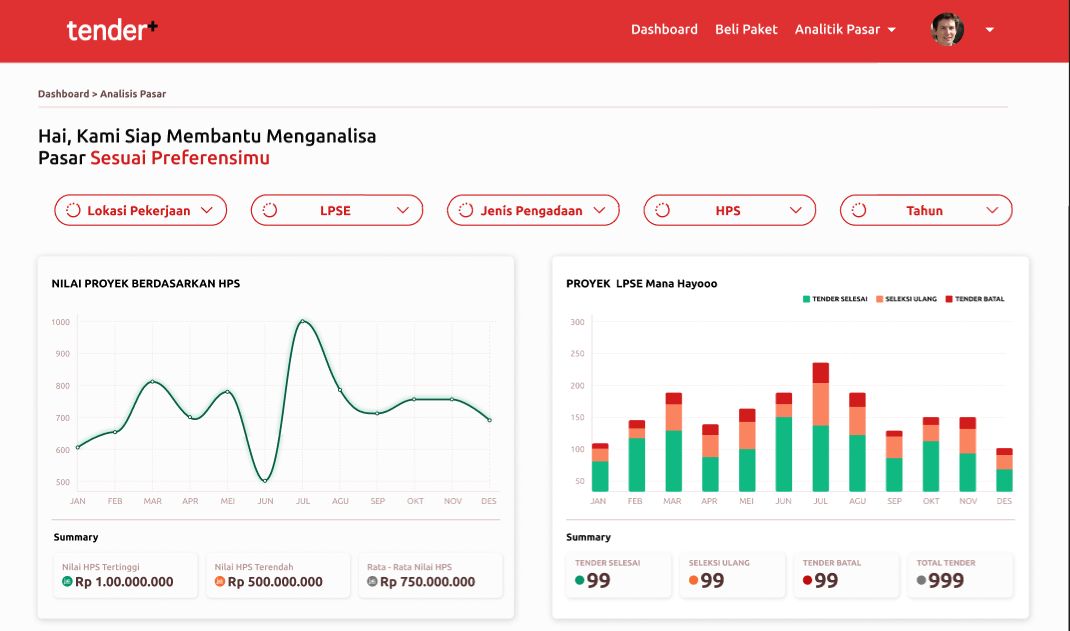
Task: Click the circle icon in Lokasi Pekerjaan filter
Action: point(73,210)
